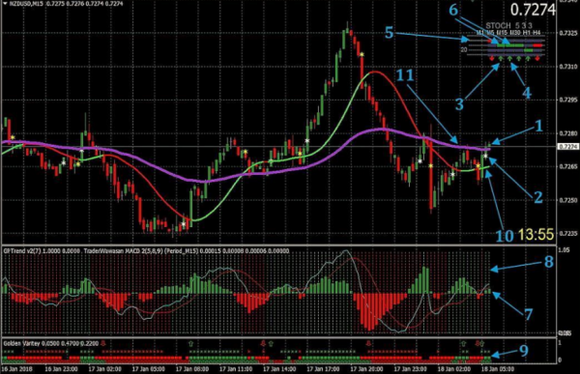
Task: Open the chart menu triangle beside NZDUSD,M15
Action: [4, 3]
